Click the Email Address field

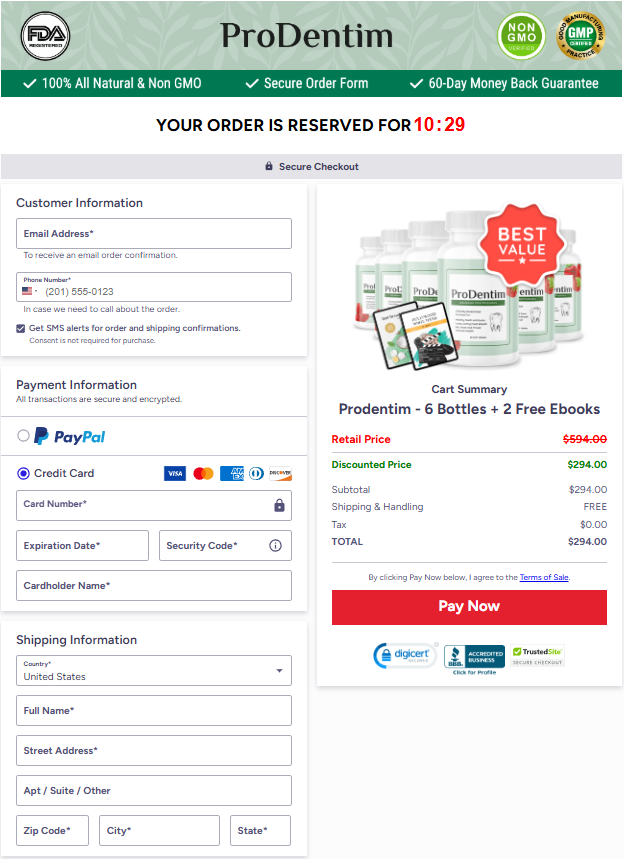click(x=154, y=234)
